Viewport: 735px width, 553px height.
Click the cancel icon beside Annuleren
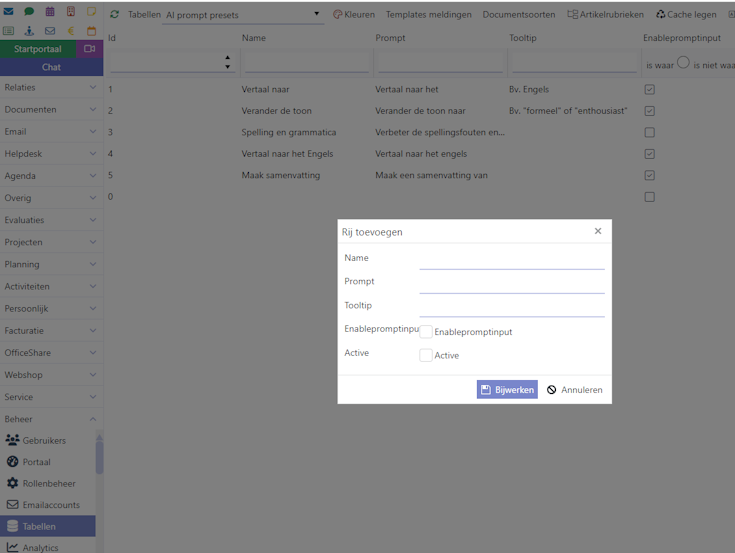pyautogui.click(x=552, y=390)
